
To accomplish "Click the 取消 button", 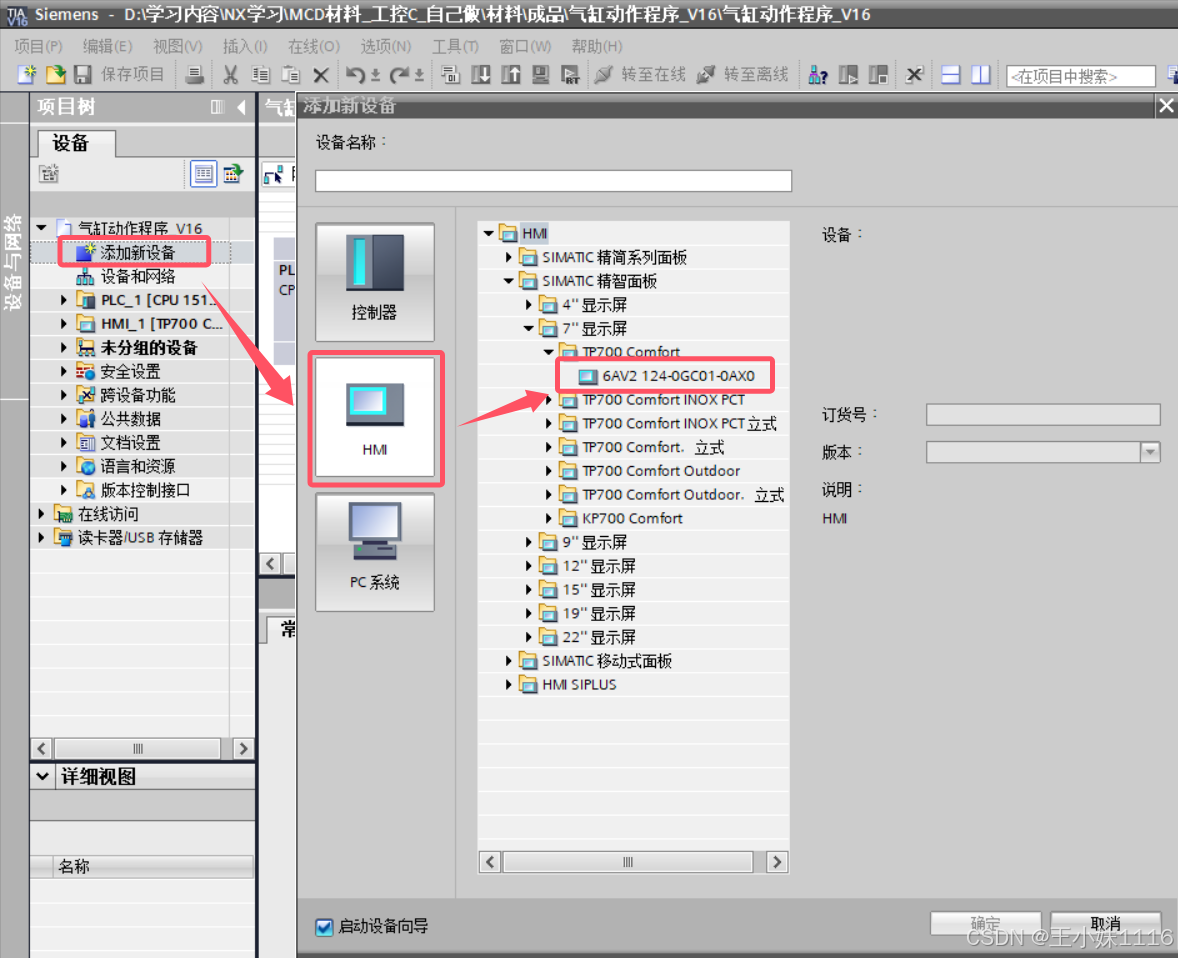I will click(x=1105, y=923).
